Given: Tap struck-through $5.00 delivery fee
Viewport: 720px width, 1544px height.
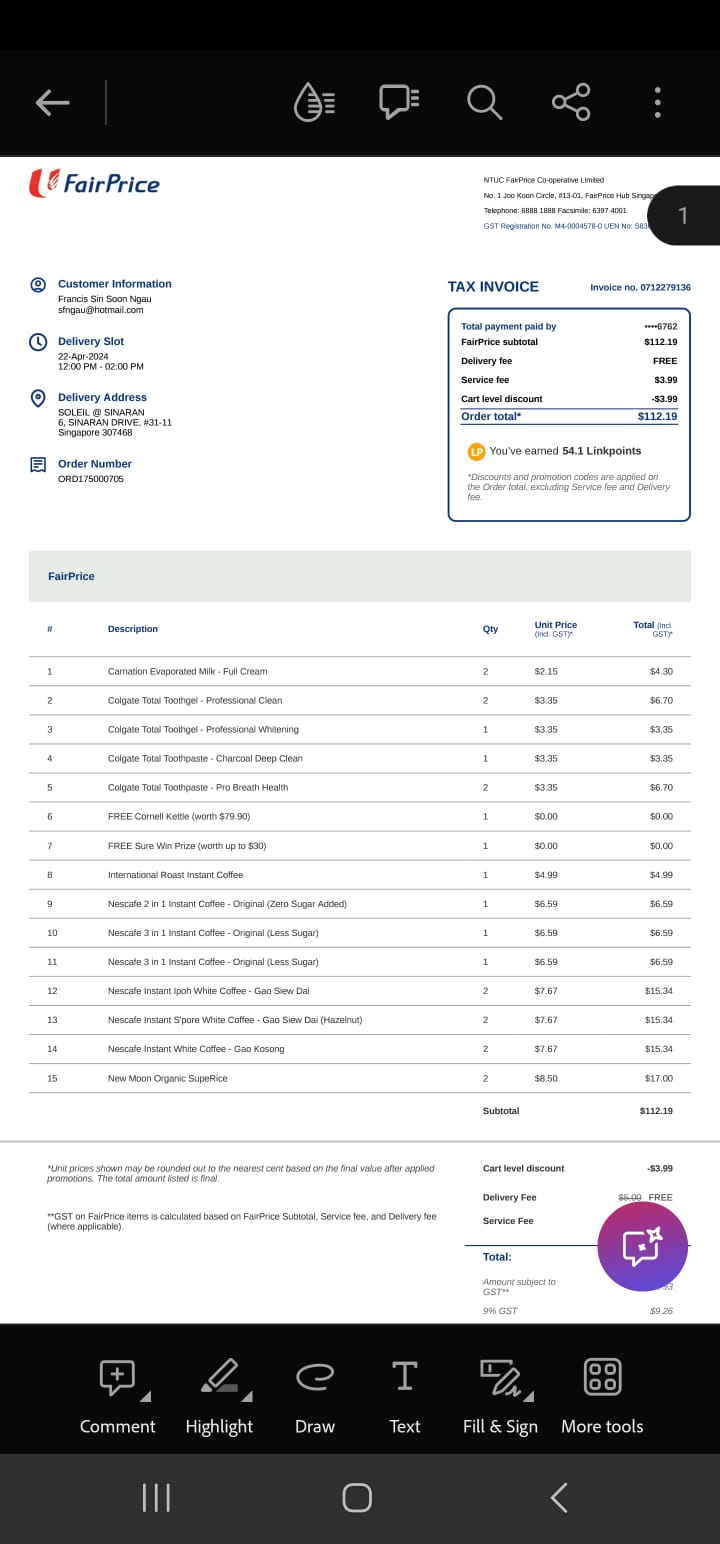Looking at the screenshot, I should 630,1197.
